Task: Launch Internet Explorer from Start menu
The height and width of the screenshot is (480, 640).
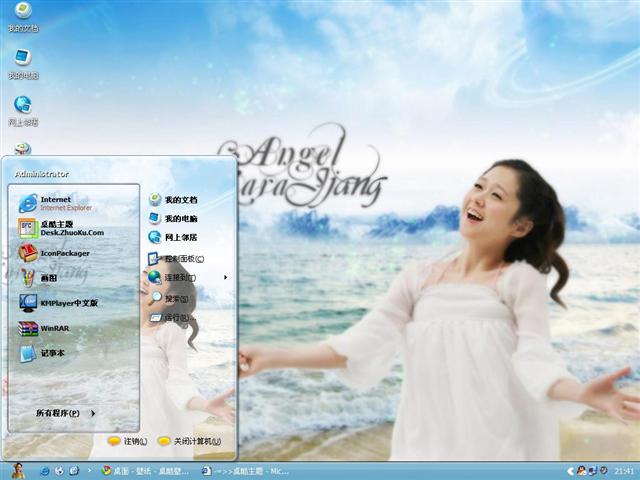Action: coord(56,203)
